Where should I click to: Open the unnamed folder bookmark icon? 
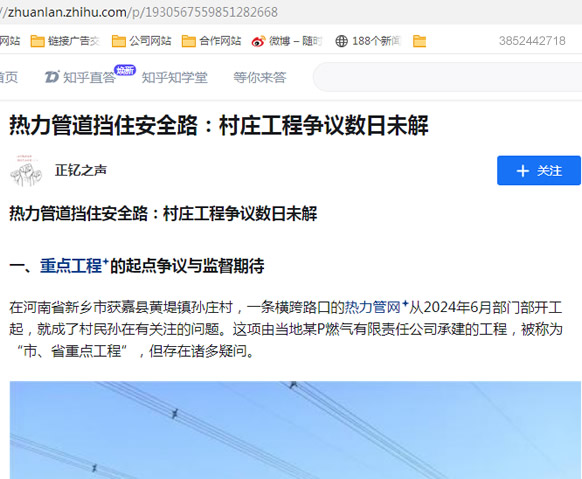419,41
